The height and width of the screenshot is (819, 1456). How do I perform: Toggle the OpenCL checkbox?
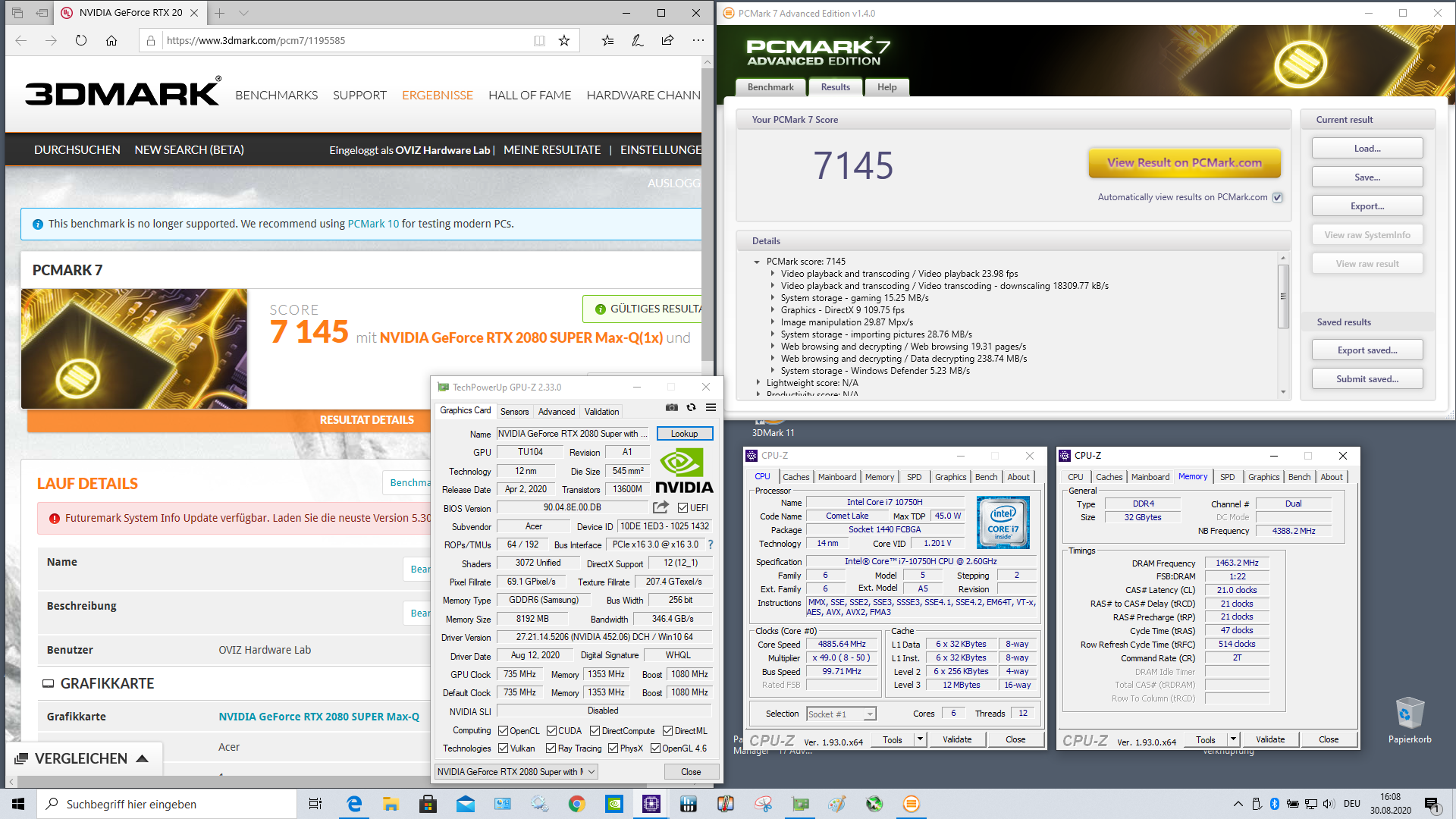click(x=503, y=731)
